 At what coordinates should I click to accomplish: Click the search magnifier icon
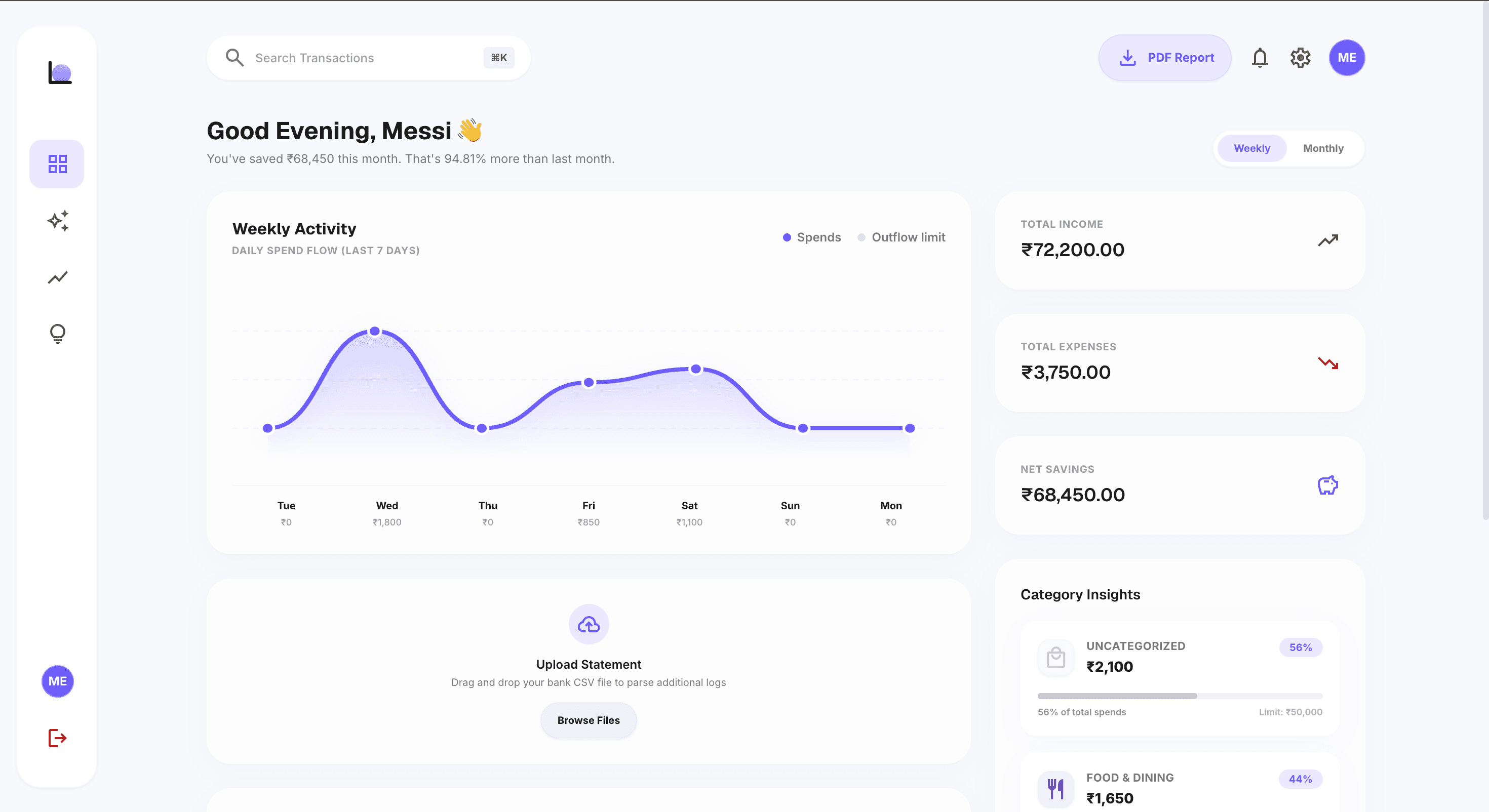(x=234, y=57)
